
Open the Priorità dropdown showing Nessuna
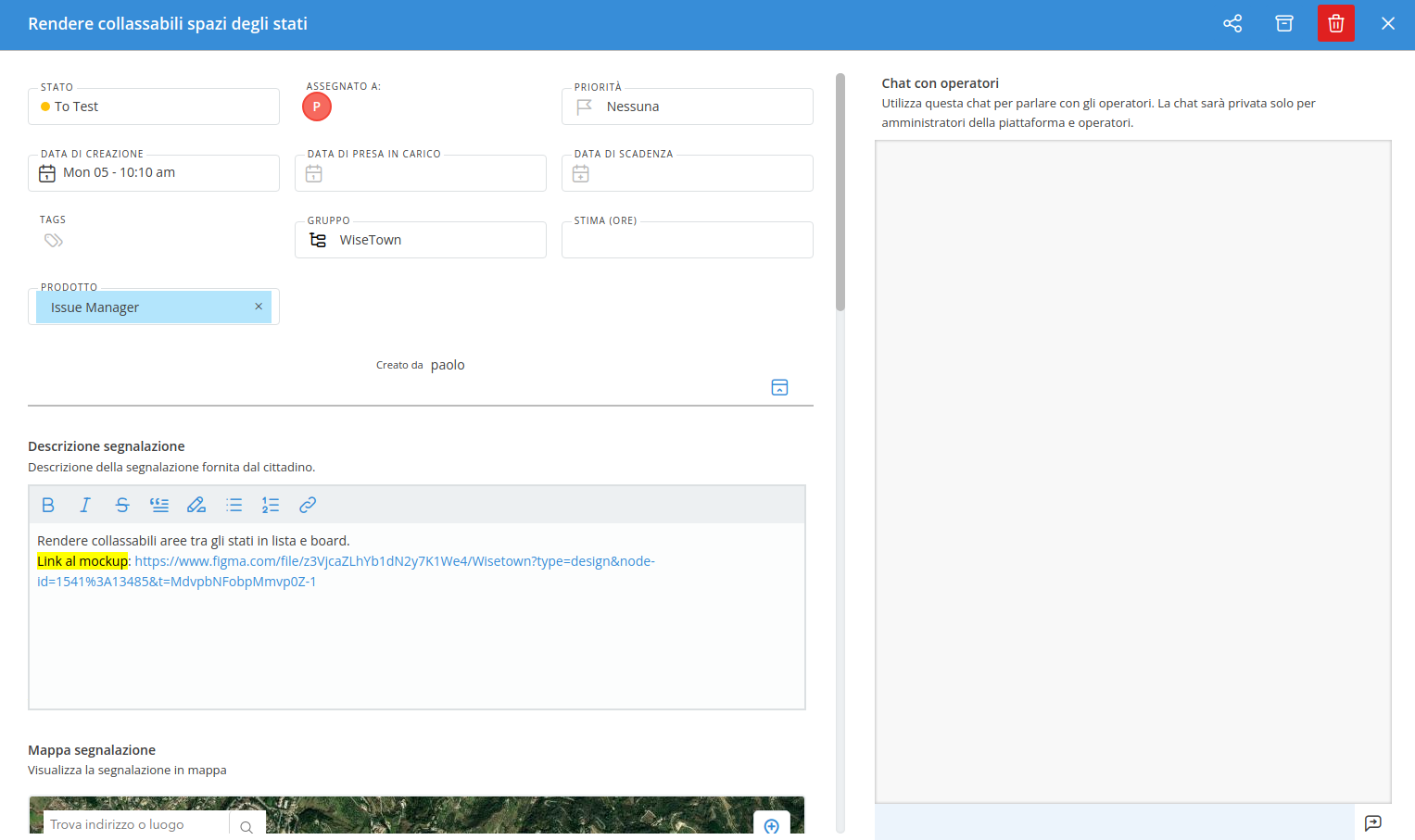pos(688,107)
